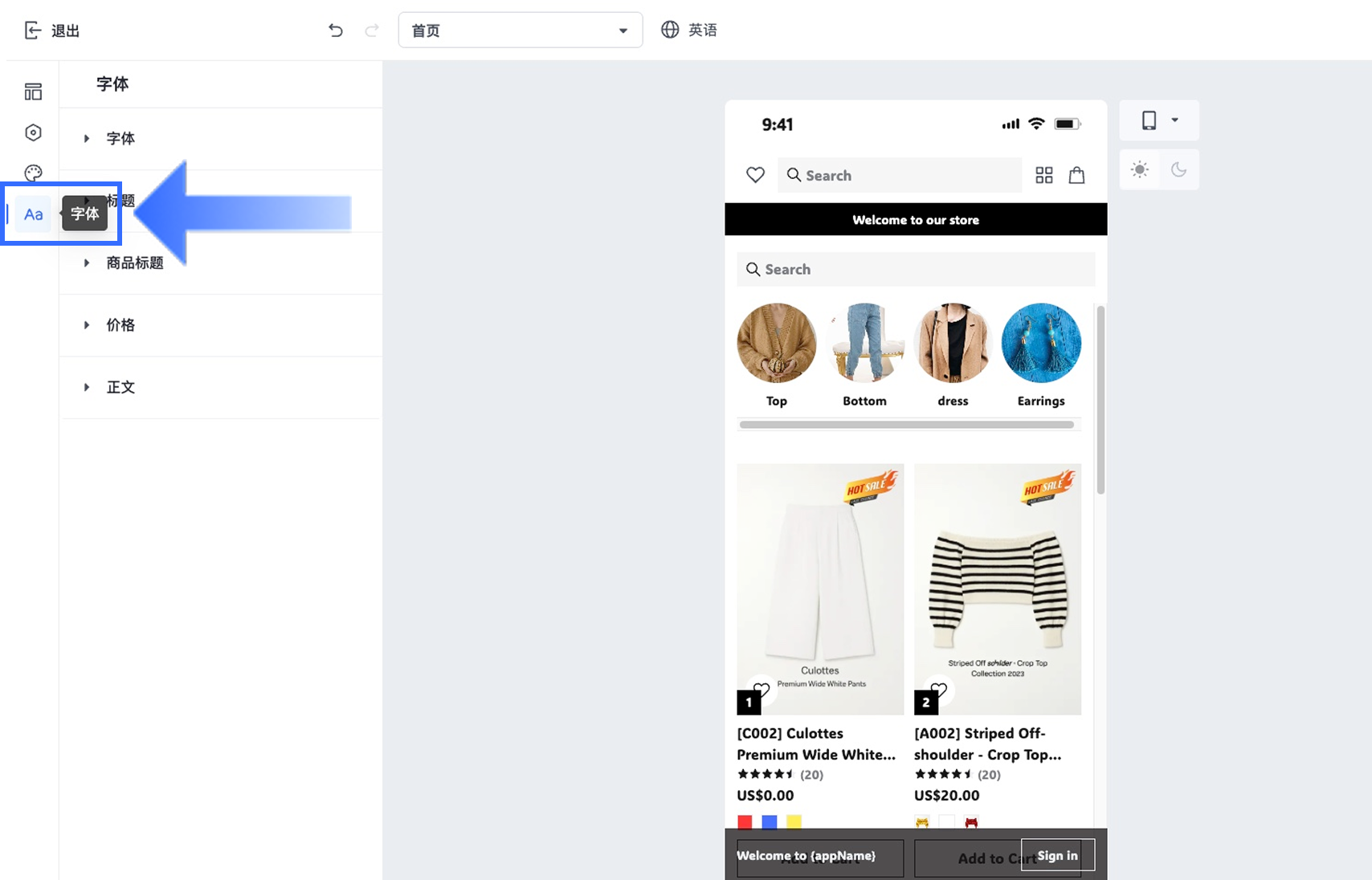Tap the category grid icon in header
This screenshot has height=880, width=1372.
[x=1044, y=175]
